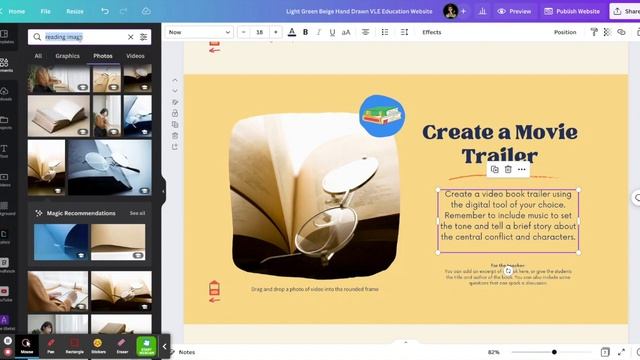Click the books graphic in blue circle
This screenshot has width=640, height=360.
(382, 116)
